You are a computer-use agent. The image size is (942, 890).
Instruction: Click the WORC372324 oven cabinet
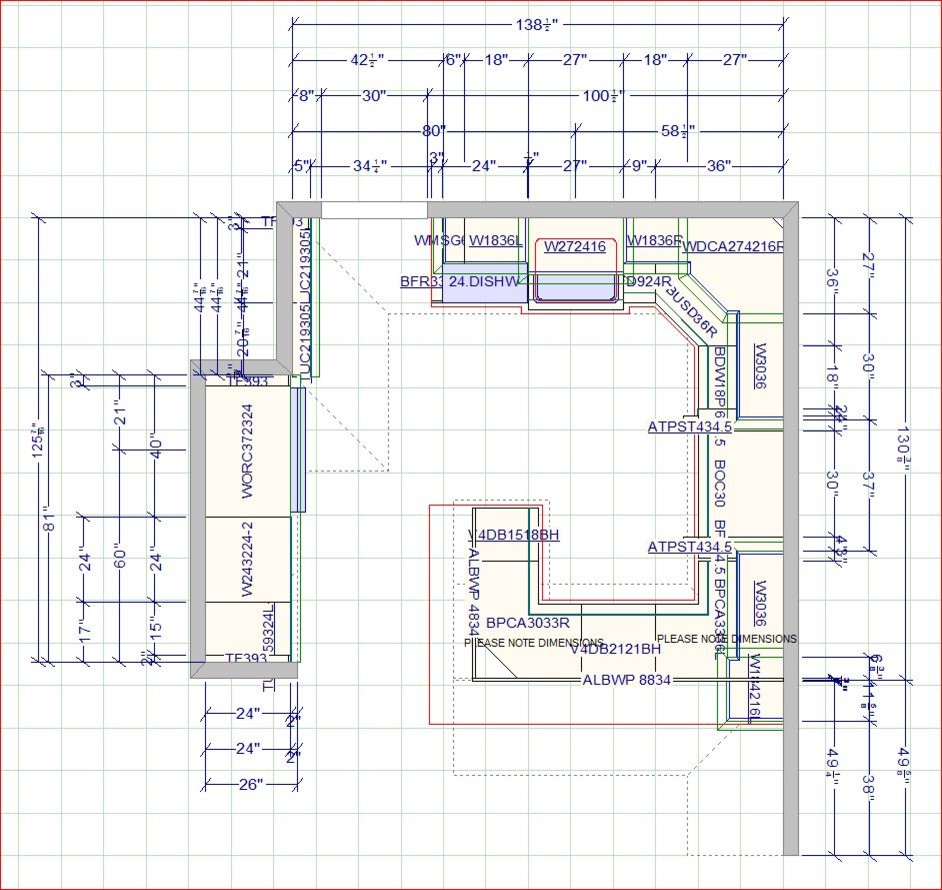tap(248, 451)
